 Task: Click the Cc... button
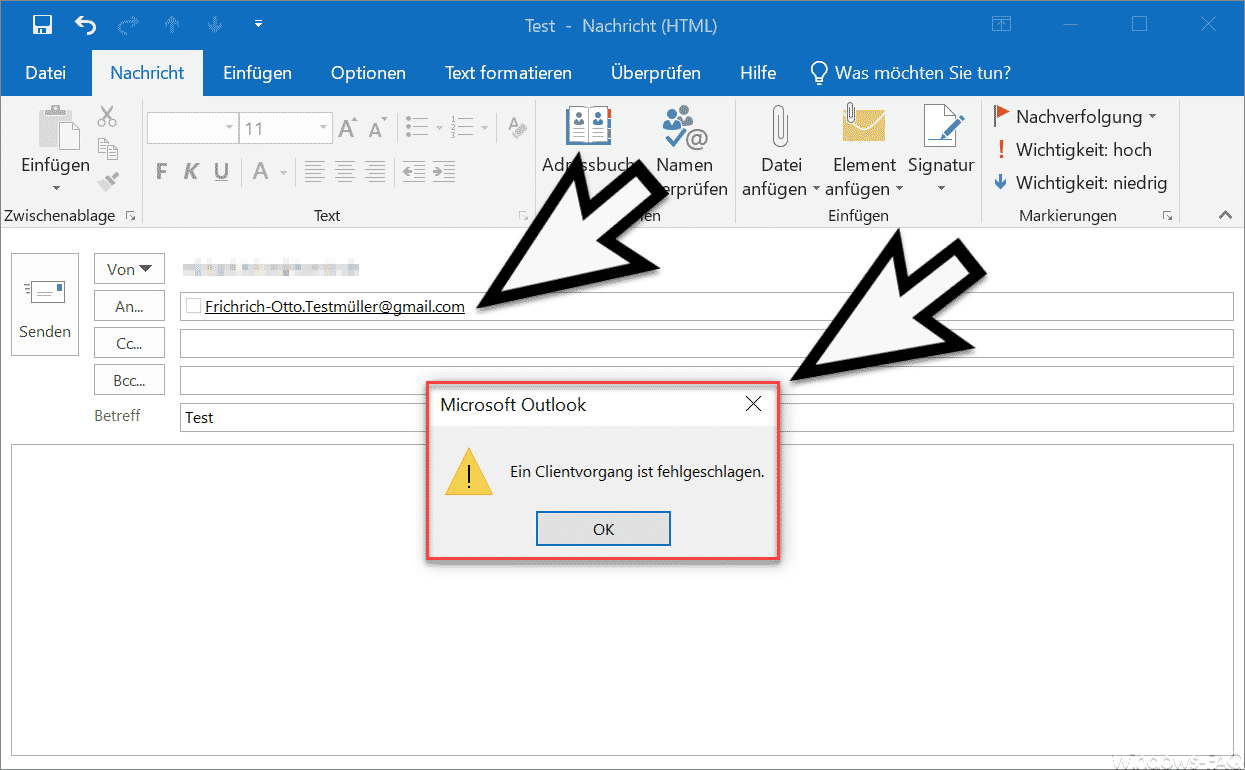click(130, 343)
